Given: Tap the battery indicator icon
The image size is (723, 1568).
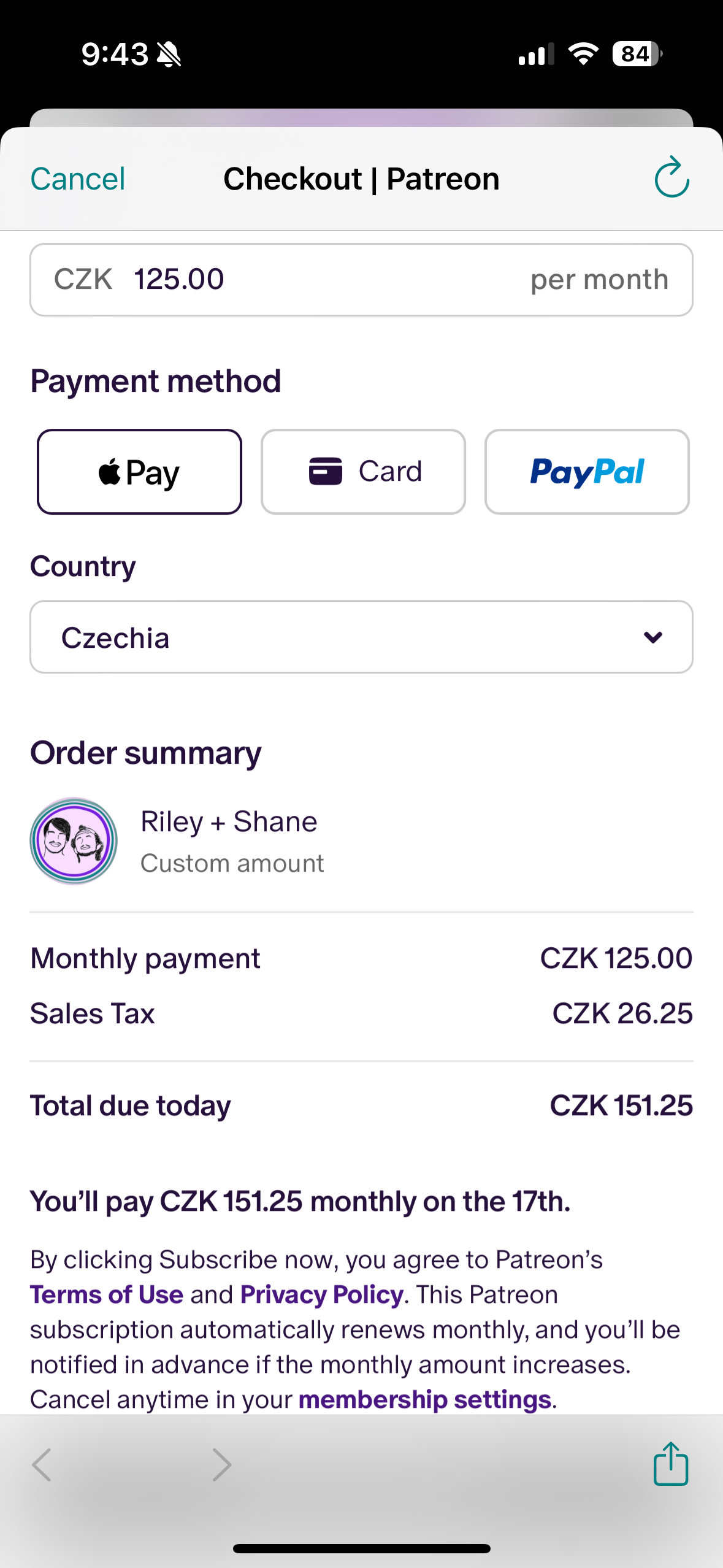Looking at the screenshot, I should [x=637, y=54].
